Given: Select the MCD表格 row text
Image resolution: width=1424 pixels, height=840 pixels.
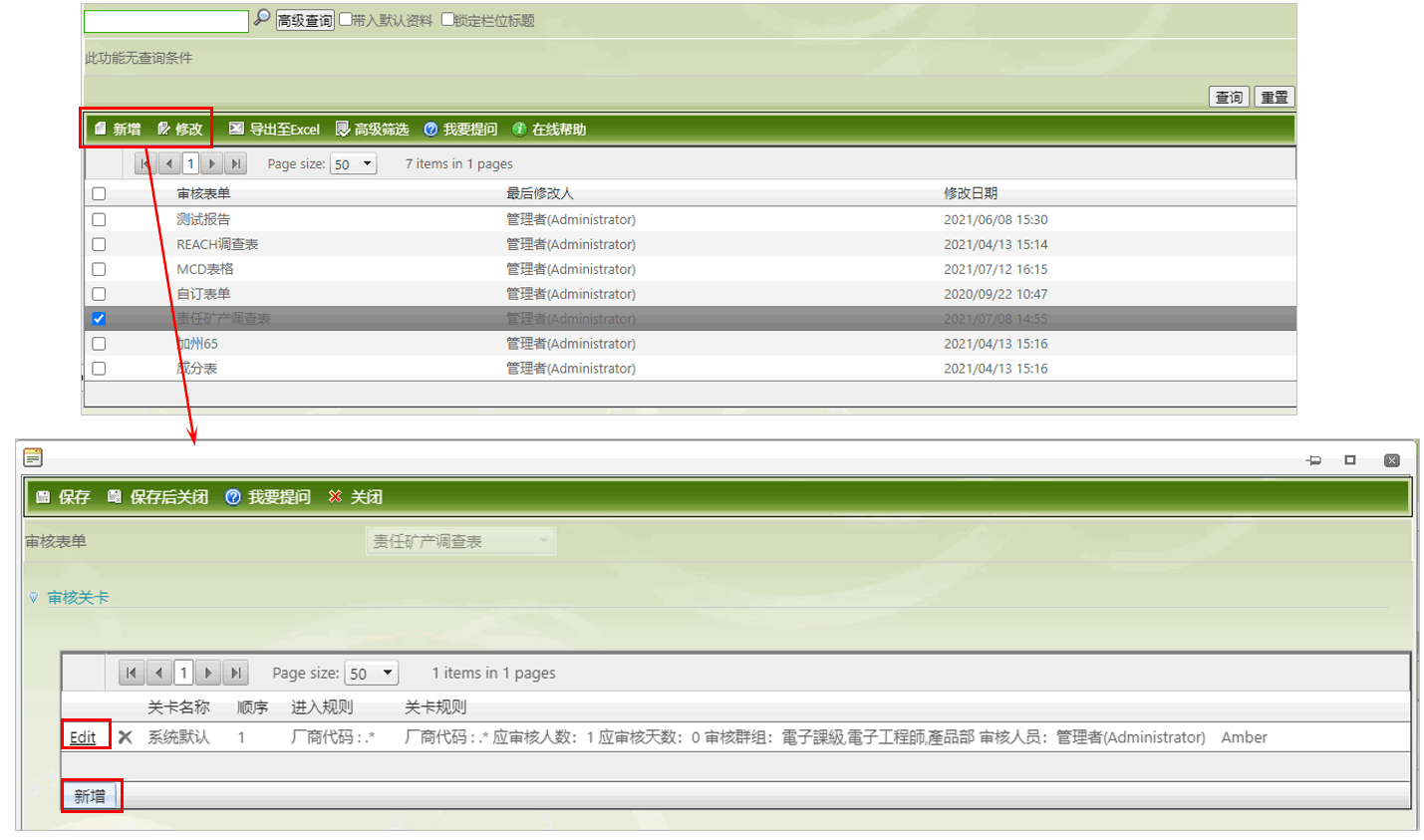Looking at the screenshot, I should (x=205, y=269).
